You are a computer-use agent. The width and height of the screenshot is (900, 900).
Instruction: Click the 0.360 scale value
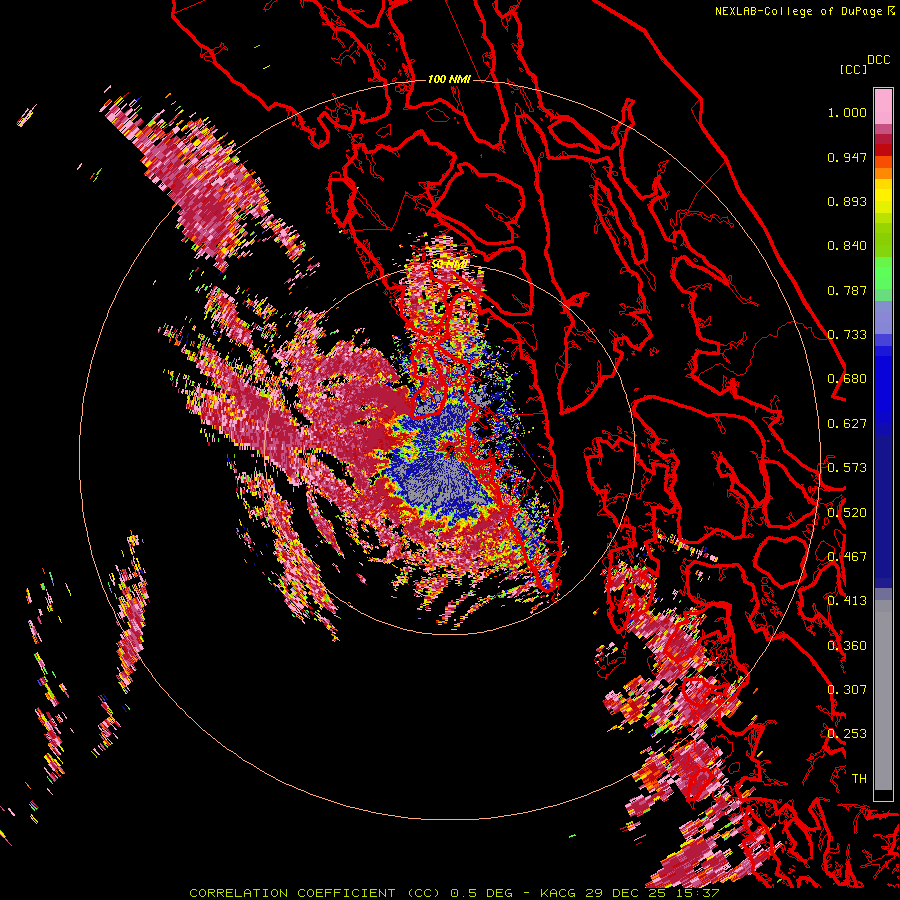[847, 645]
